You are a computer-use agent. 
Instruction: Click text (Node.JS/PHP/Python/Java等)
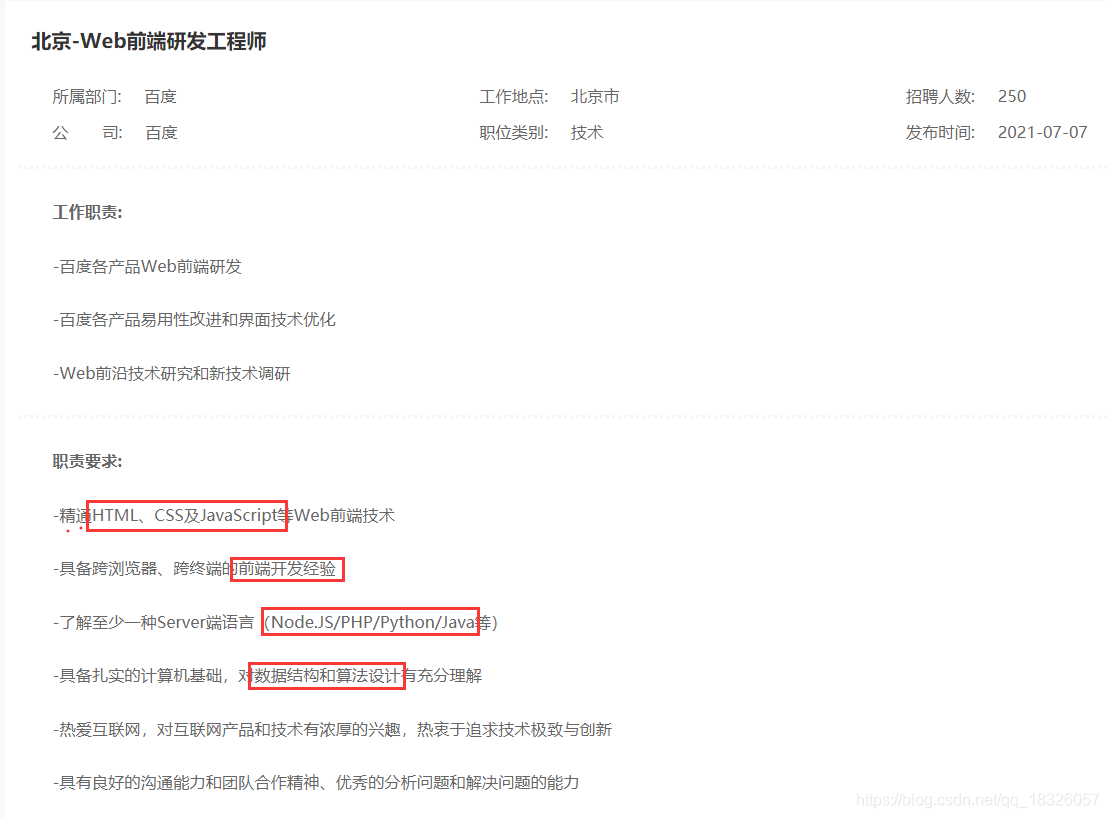tap(381, 623)
